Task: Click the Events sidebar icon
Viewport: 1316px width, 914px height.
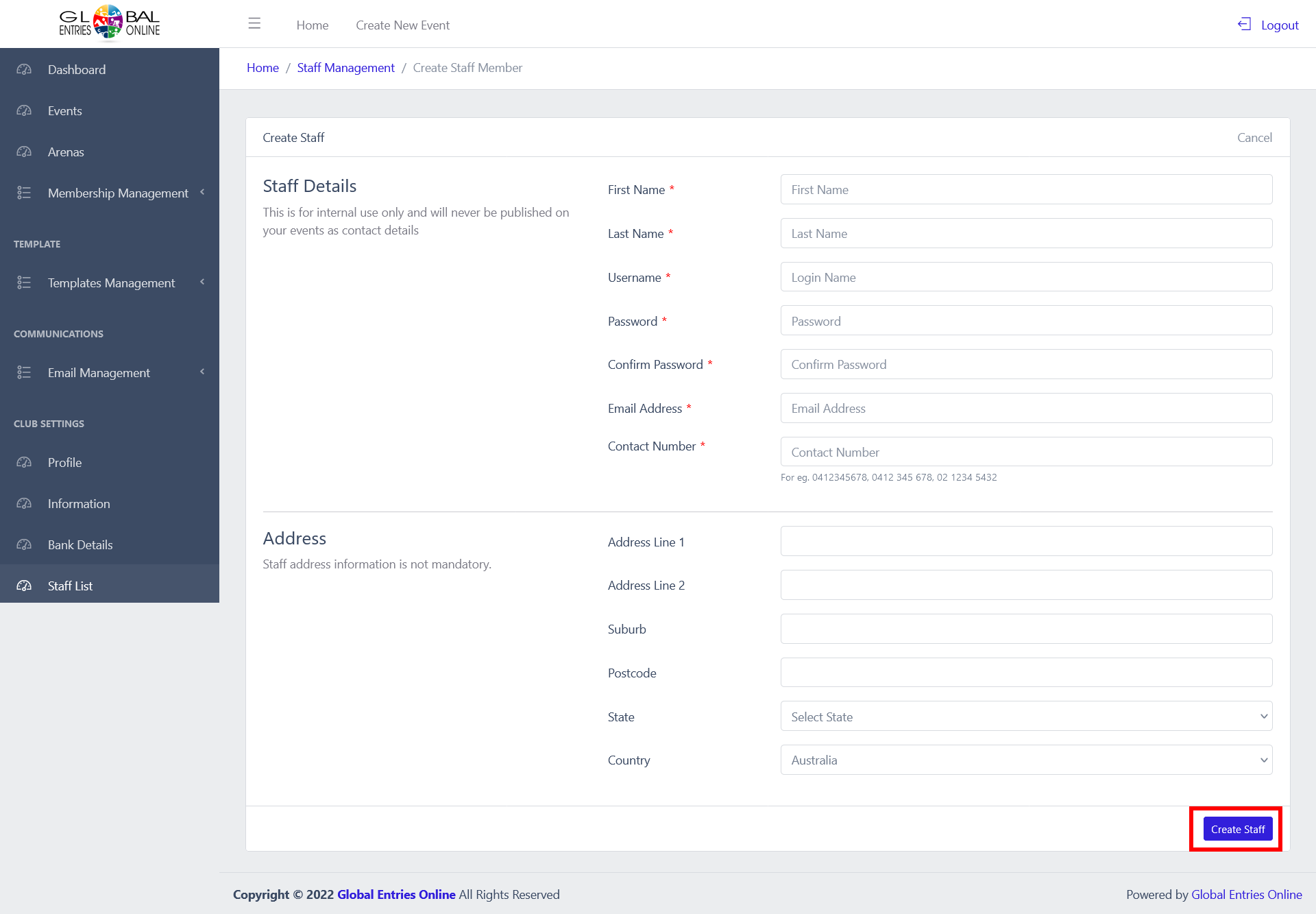Action: click(x=24, y=110)
